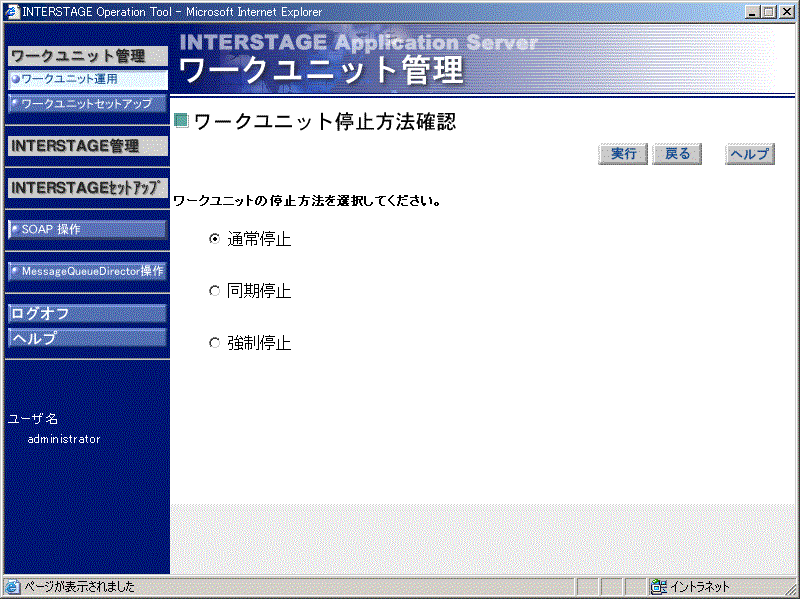This screenshot has height=599, width=800.
Task: Select the ワークユニット管理 sidebar heading
Action: click(x=88, y=56)
